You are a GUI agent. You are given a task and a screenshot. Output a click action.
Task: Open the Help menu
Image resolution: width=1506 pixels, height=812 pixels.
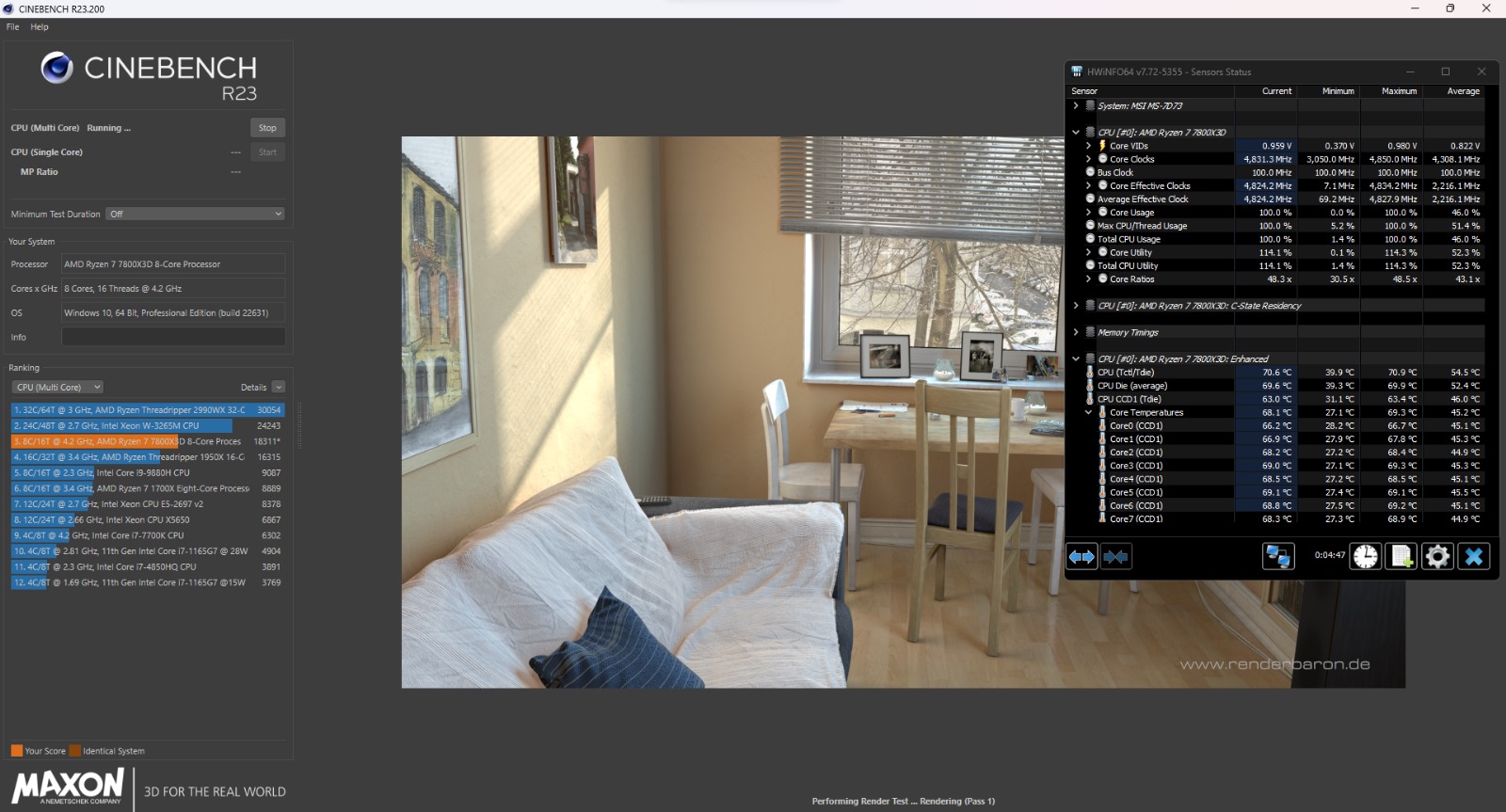(x=40, y=26)
